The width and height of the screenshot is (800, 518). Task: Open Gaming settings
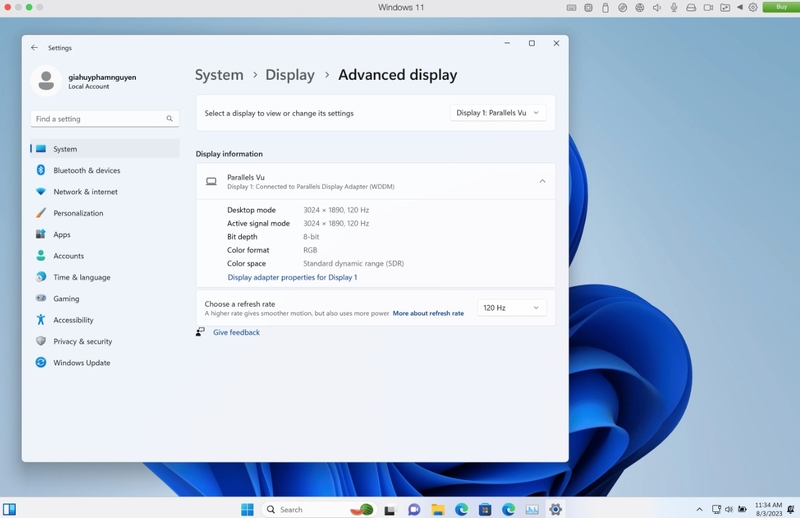pos(105,299)
